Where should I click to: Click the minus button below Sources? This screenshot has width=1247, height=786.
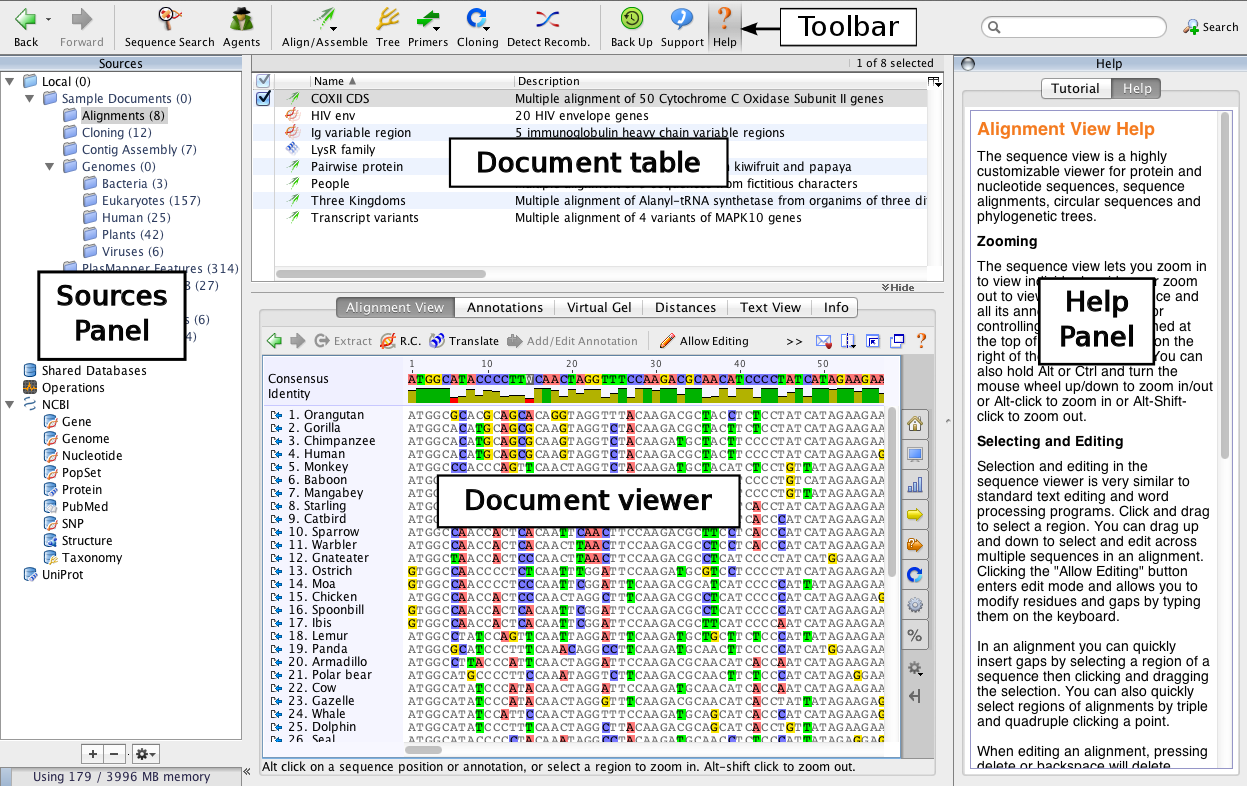pos(114,754)
